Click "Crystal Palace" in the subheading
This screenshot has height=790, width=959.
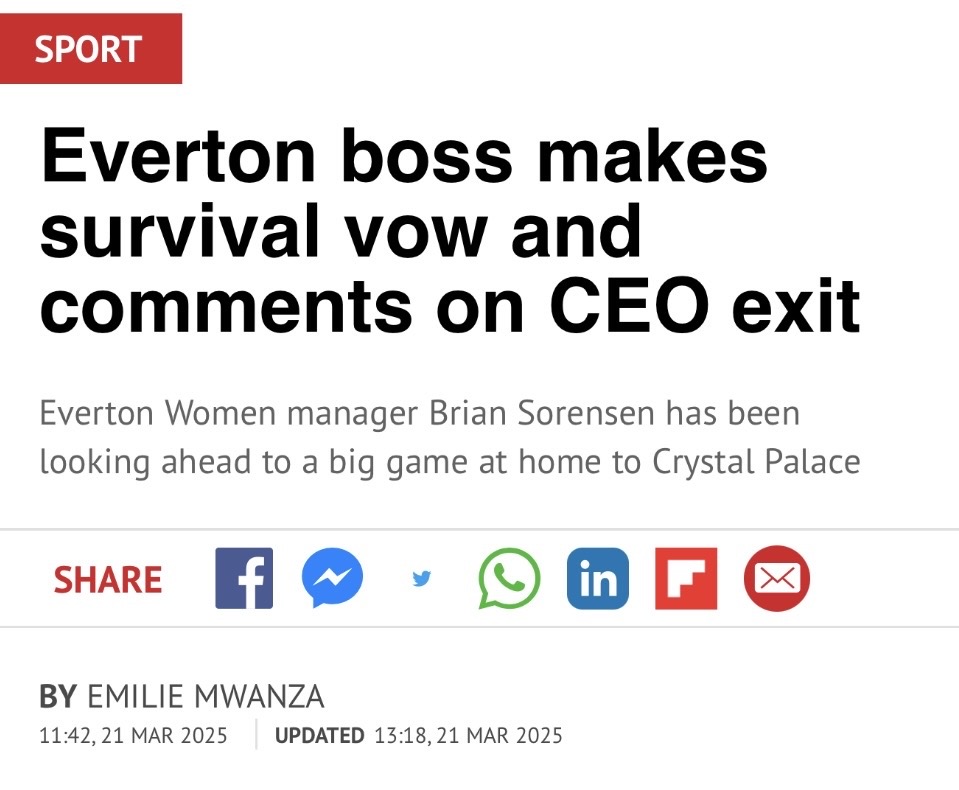pyautogui.click(x=756, y=462)
